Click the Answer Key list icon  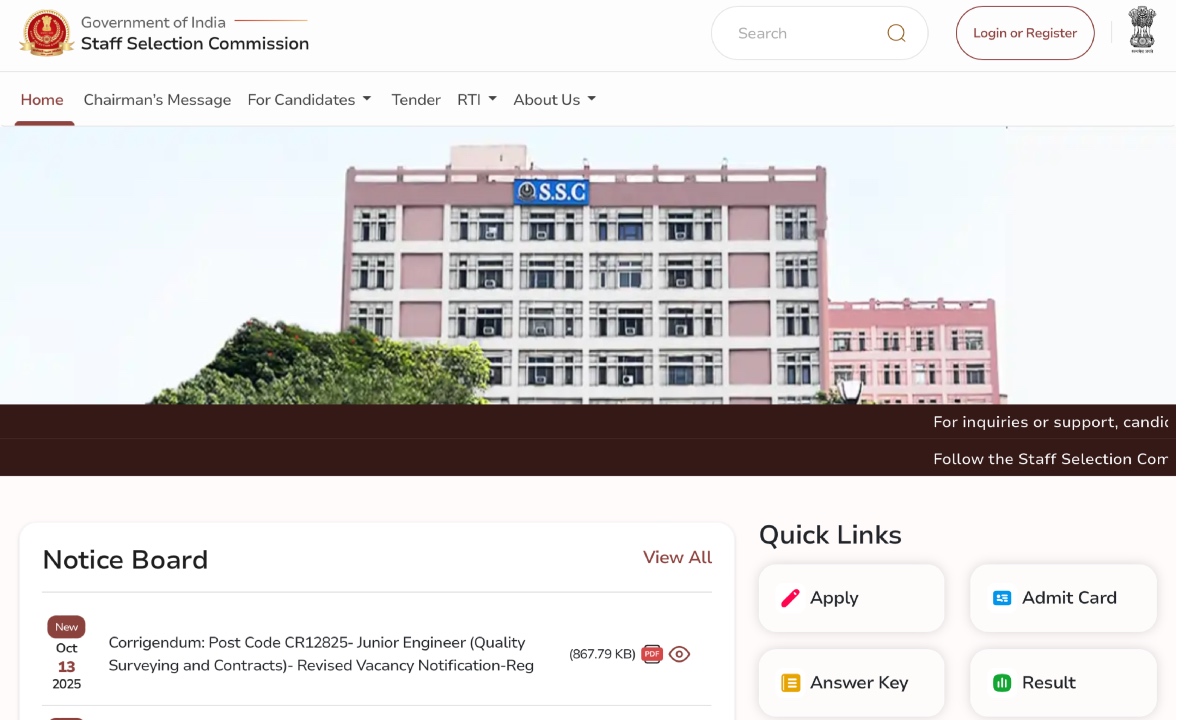coord(790,683)
